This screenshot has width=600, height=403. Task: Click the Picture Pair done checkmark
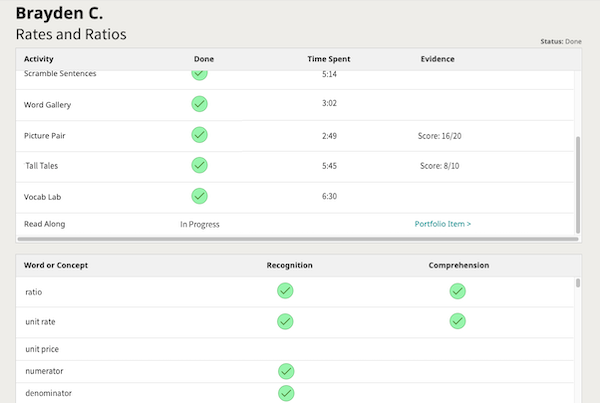pos(199,134)
